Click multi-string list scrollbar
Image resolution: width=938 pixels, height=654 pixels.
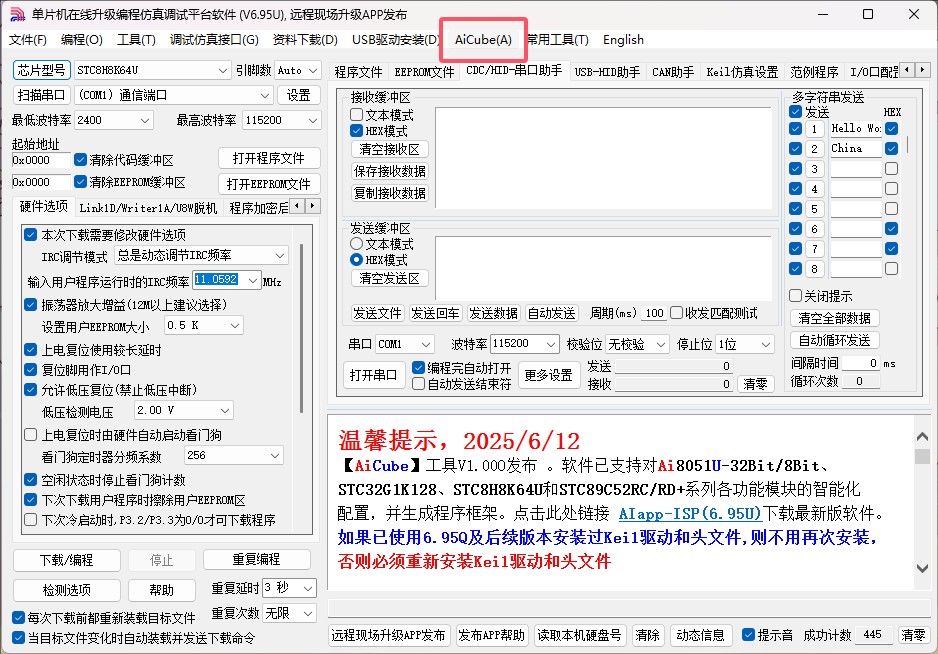pyautogui.click(x=907, y=144)
